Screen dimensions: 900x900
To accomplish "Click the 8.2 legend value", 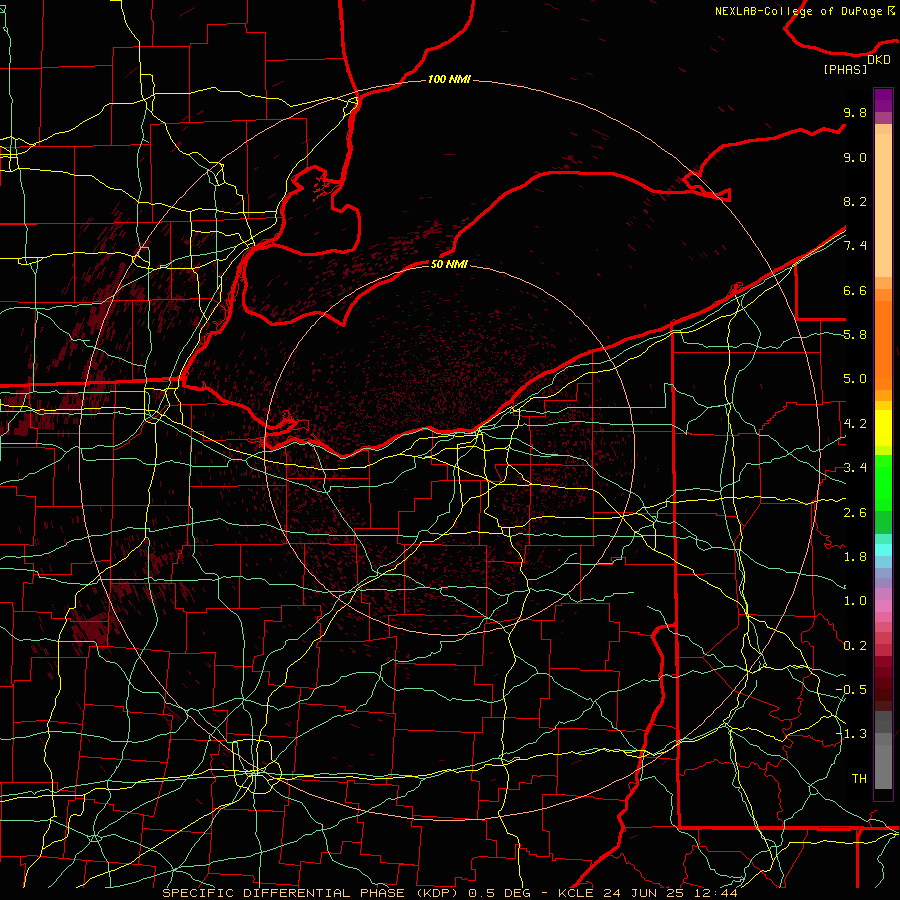I will click(855, 201).
